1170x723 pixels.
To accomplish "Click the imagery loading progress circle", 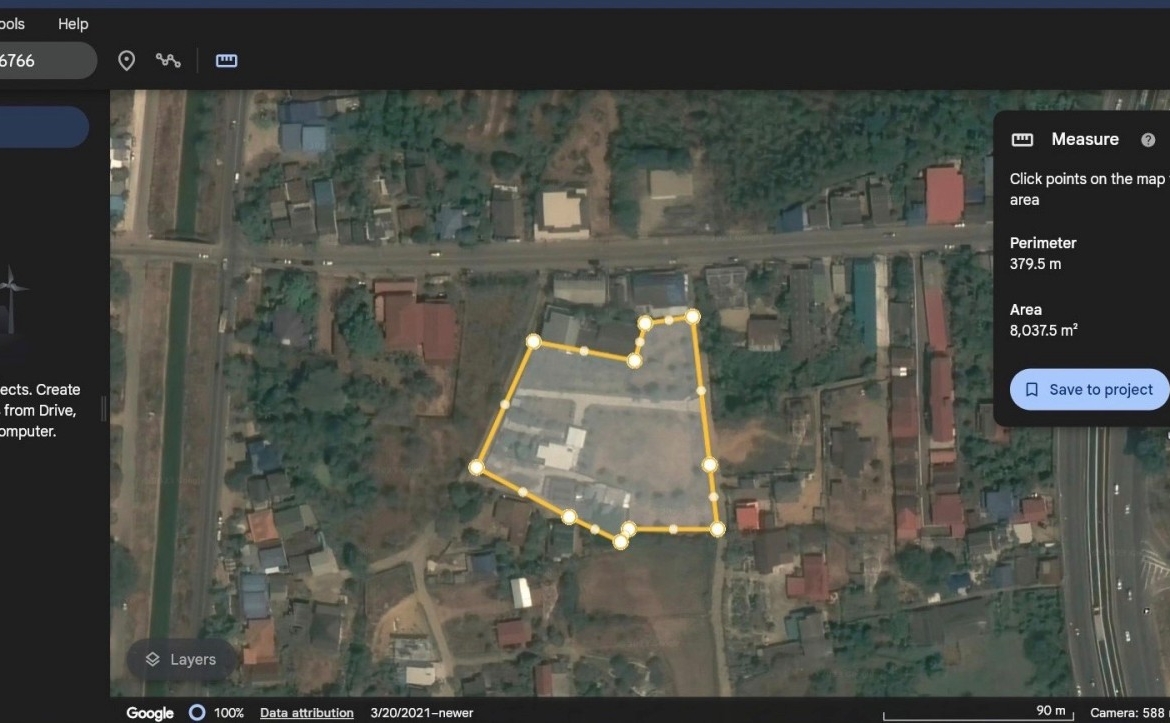I will click(197, 713).
